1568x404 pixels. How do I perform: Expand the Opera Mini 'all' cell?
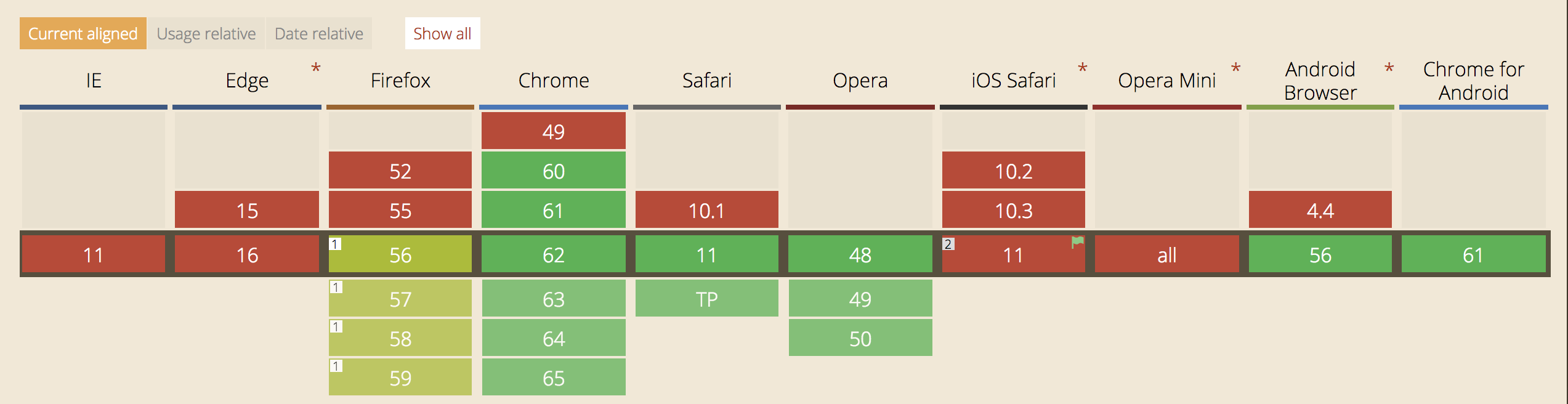(x=1166, y=254)
